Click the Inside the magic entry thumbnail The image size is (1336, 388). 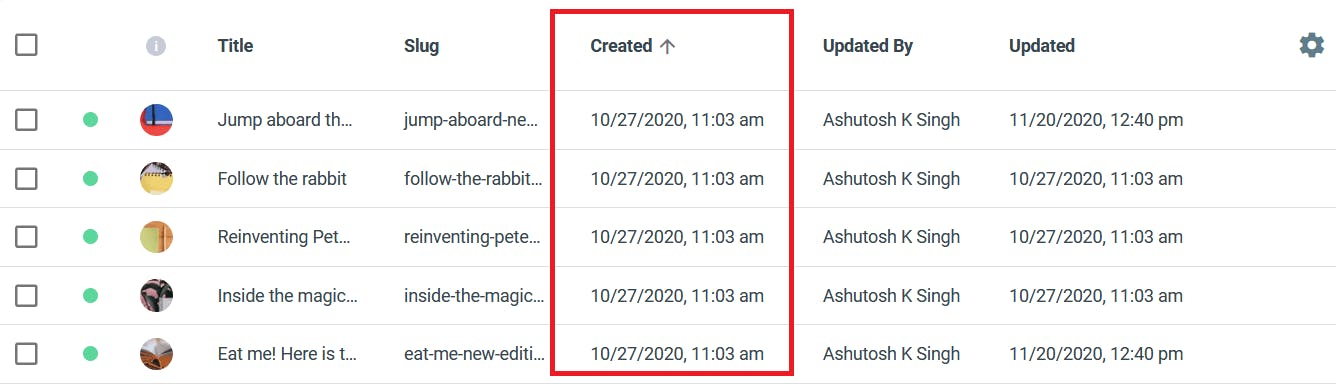tap(156, 296)
